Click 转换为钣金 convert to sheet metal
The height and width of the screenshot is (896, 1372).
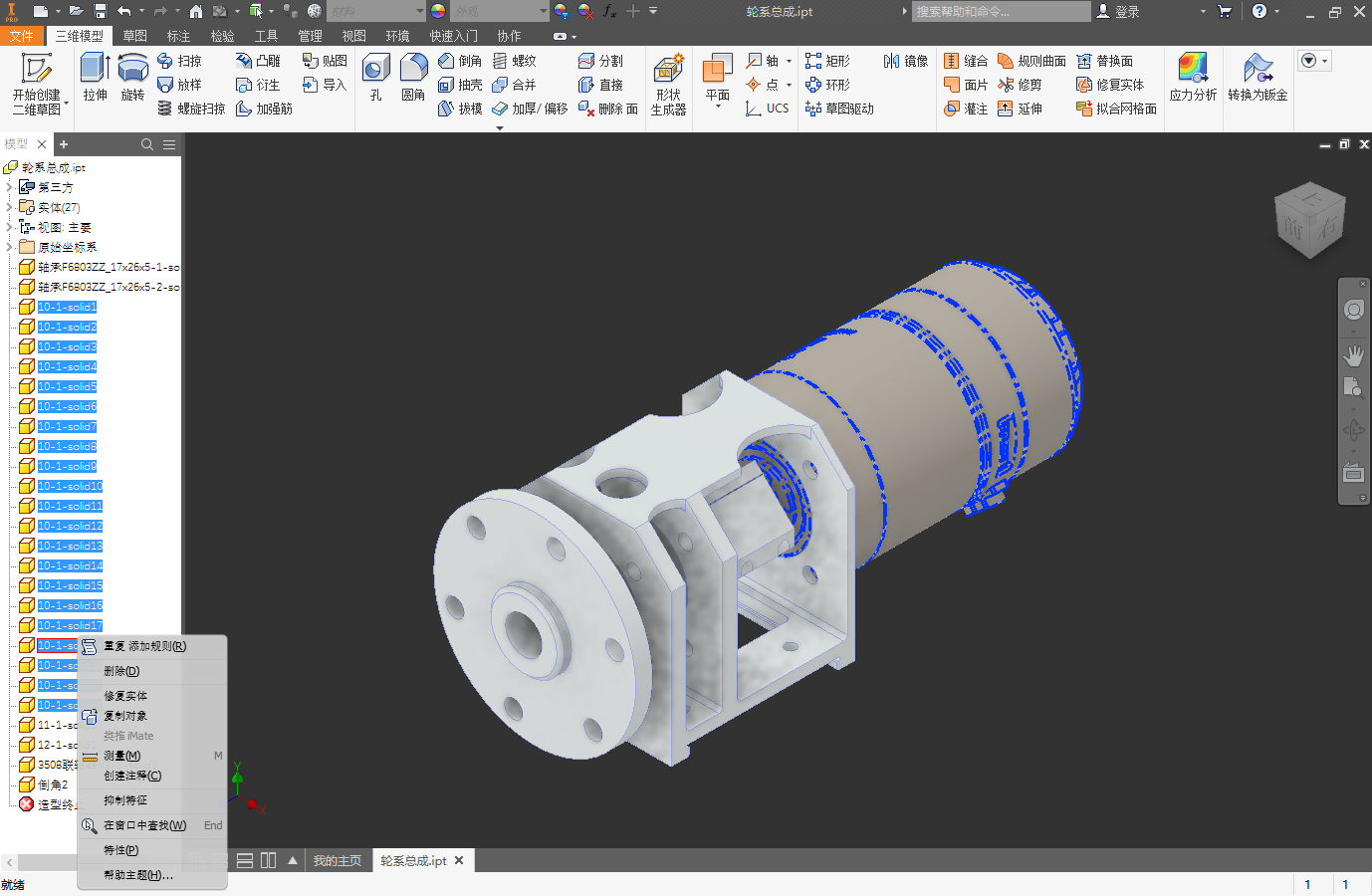(x=1258, y=78)
